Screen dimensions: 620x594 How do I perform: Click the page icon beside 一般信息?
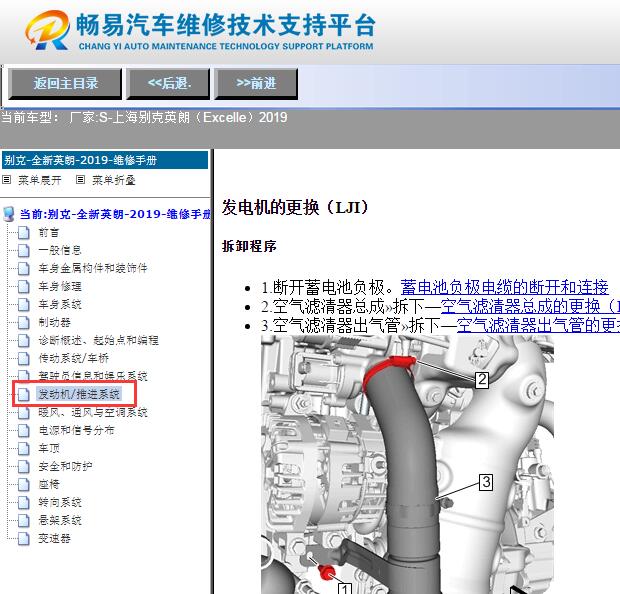[x=24, y=250]
